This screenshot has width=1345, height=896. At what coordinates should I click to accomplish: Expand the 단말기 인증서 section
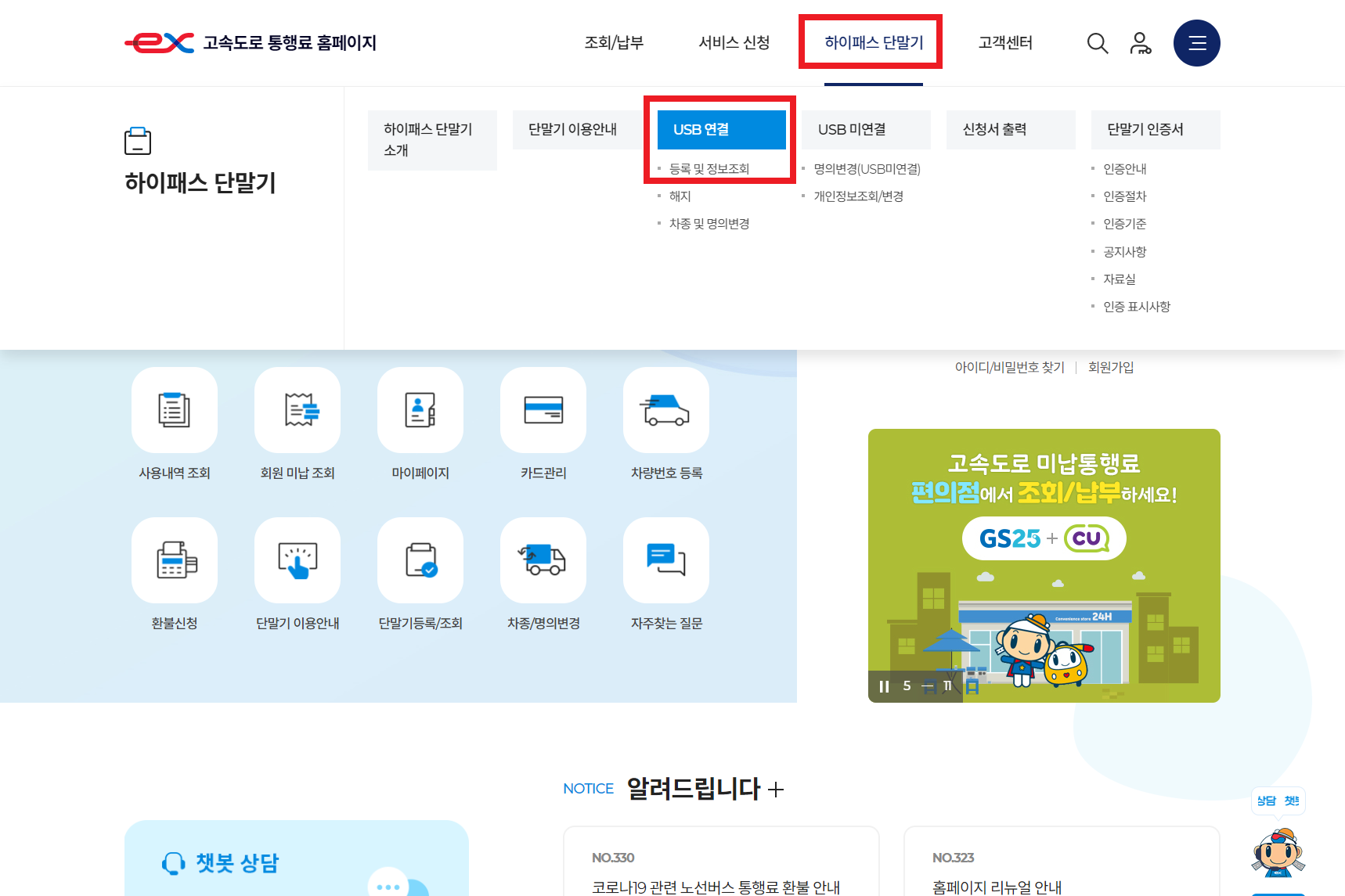pyautogui.click(x=1156, y=129)
